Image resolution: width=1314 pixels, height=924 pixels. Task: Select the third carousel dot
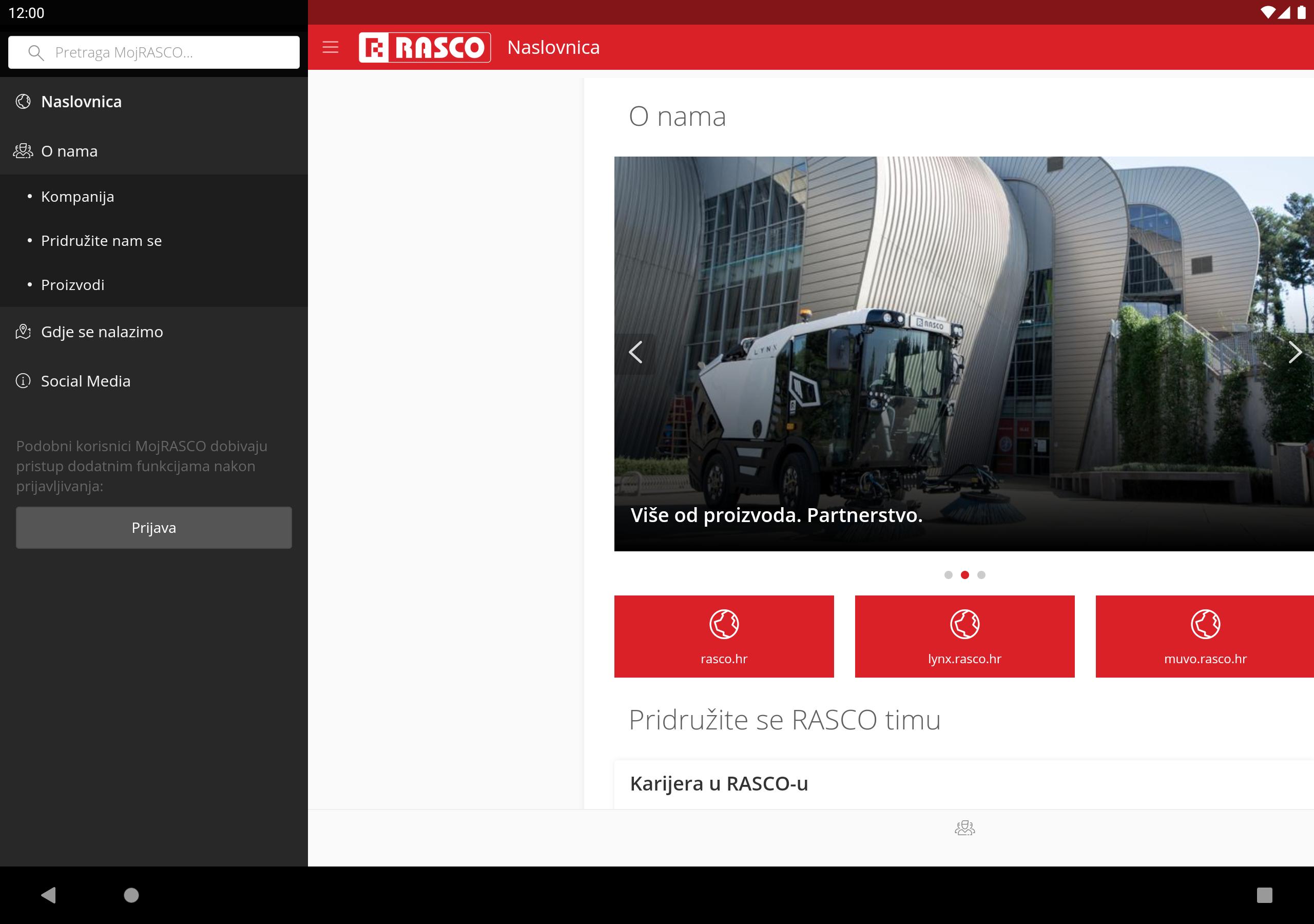pyautogui.click(x=981, y=575)
